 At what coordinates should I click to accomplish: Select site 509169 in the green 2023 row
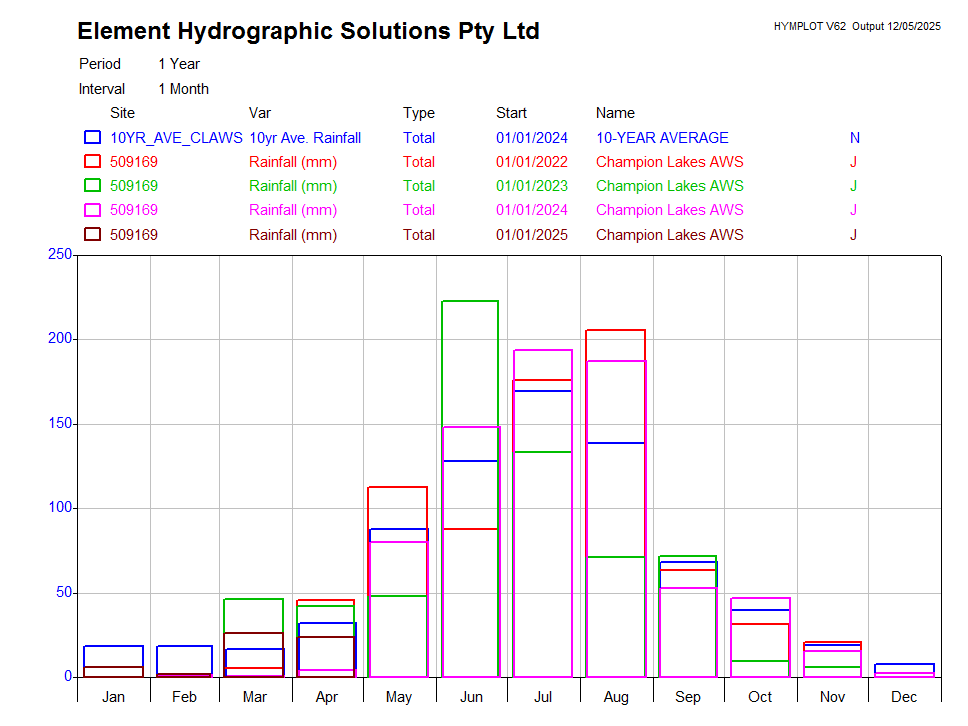point(134,186)
